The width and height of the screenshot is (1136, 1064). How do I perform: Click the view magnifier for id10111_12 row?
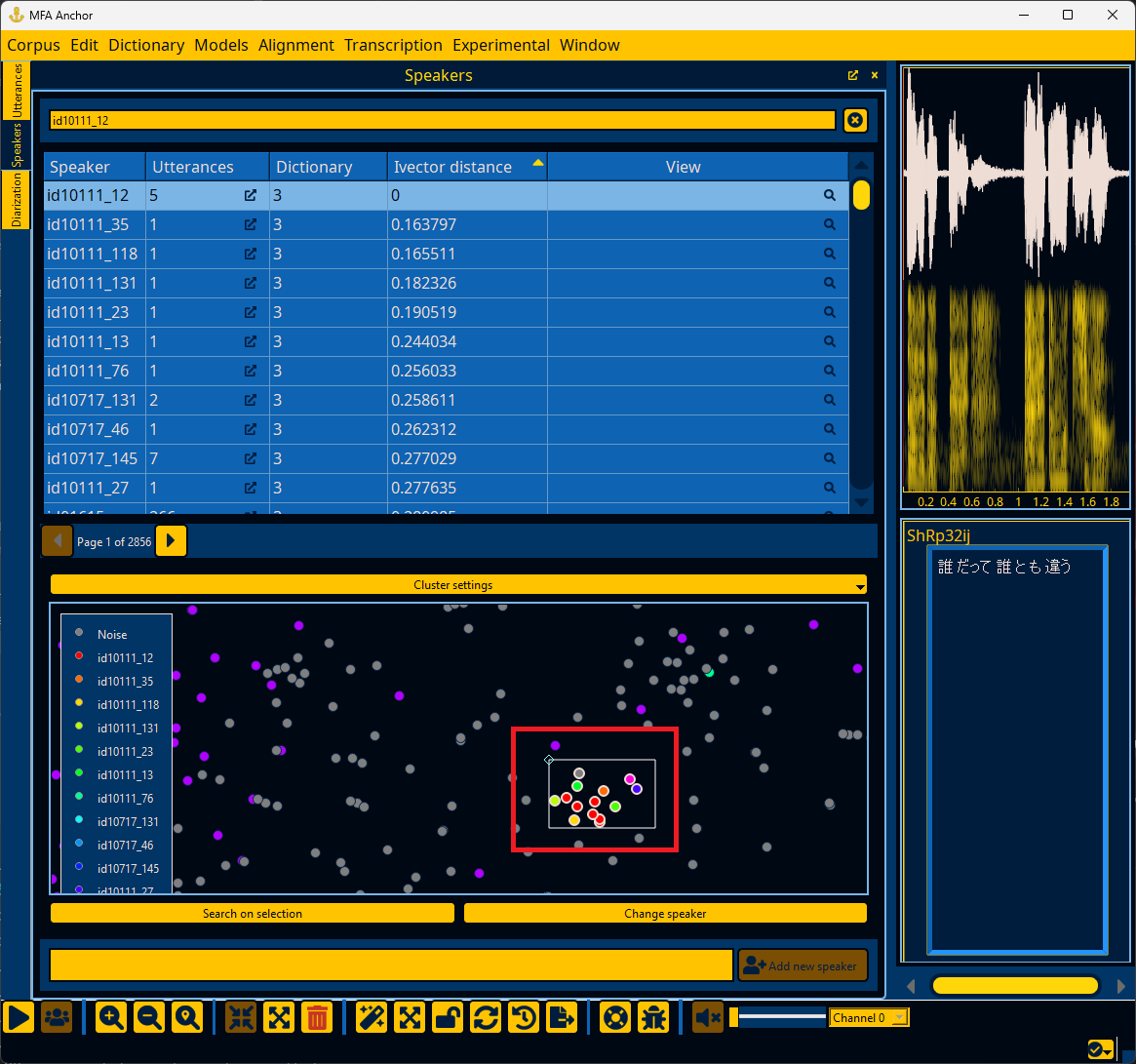coord(830,195)
